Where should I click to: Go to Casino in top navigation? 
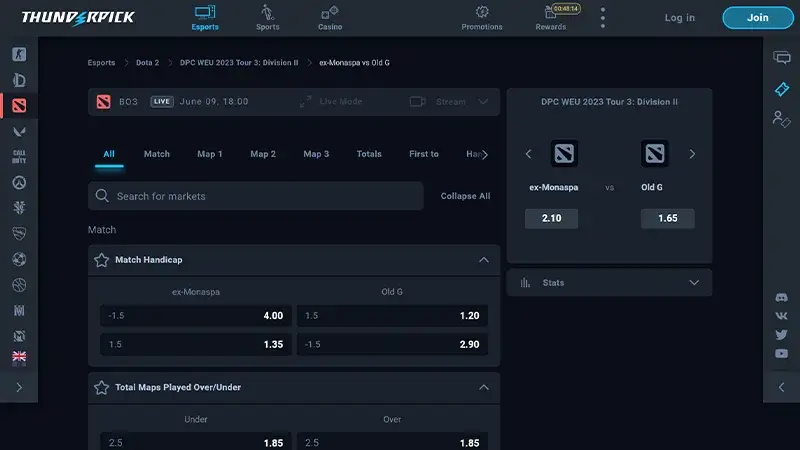(330, 18)
